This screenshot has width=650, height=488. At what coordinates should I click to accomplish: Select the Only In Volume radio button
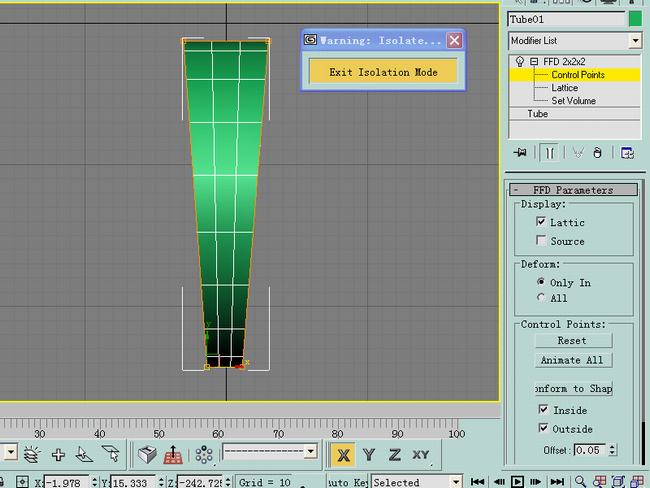click(541, 282)
